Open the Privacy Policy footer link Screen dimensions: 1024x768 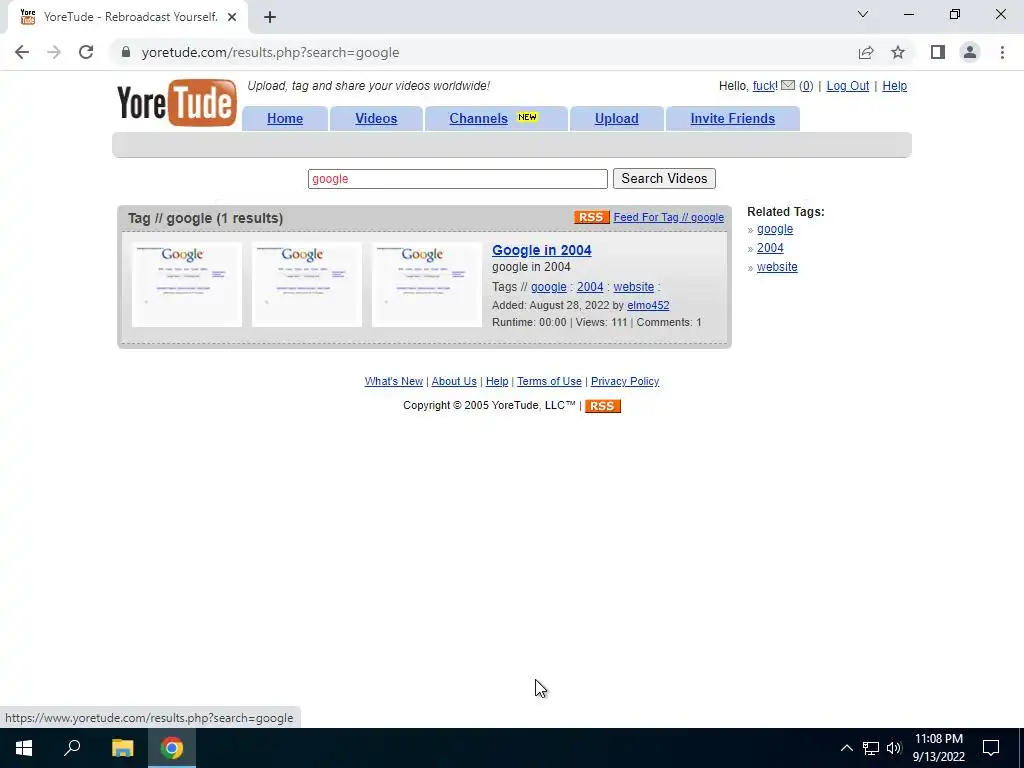click(625, 381)
